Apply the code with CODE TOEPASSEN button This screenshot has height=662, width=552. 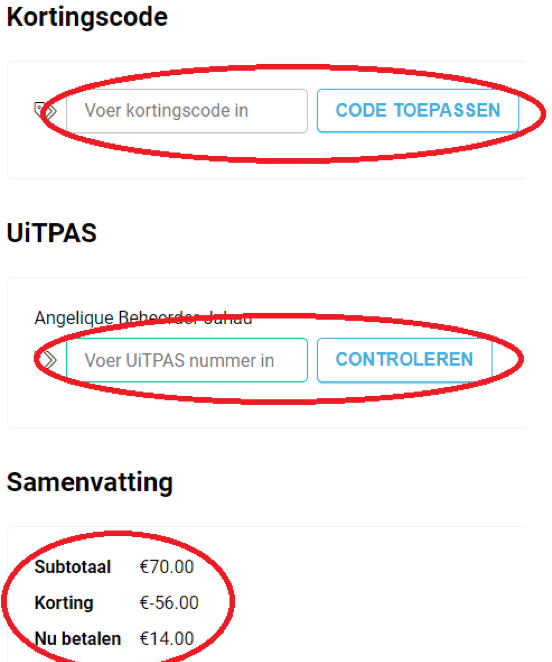(418, 111)
